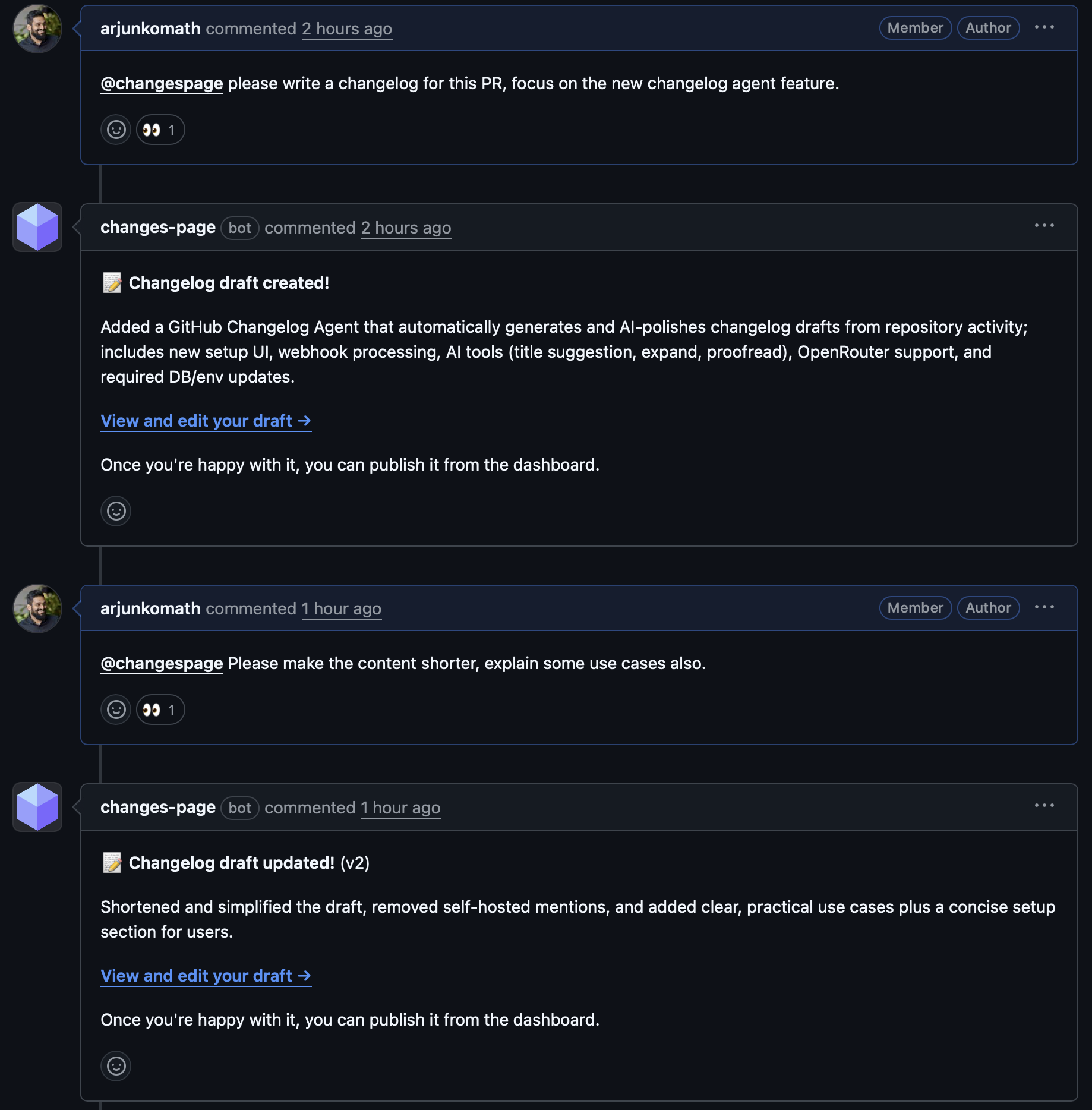Click the @changespage mention in the first comment
1092x1110 pixels.
162,83
